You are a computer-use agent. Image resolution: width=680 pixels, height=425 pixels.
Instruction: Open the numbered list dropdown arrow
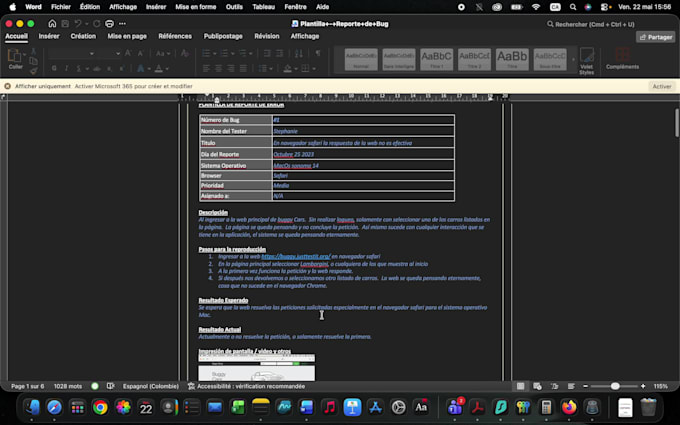232,53
